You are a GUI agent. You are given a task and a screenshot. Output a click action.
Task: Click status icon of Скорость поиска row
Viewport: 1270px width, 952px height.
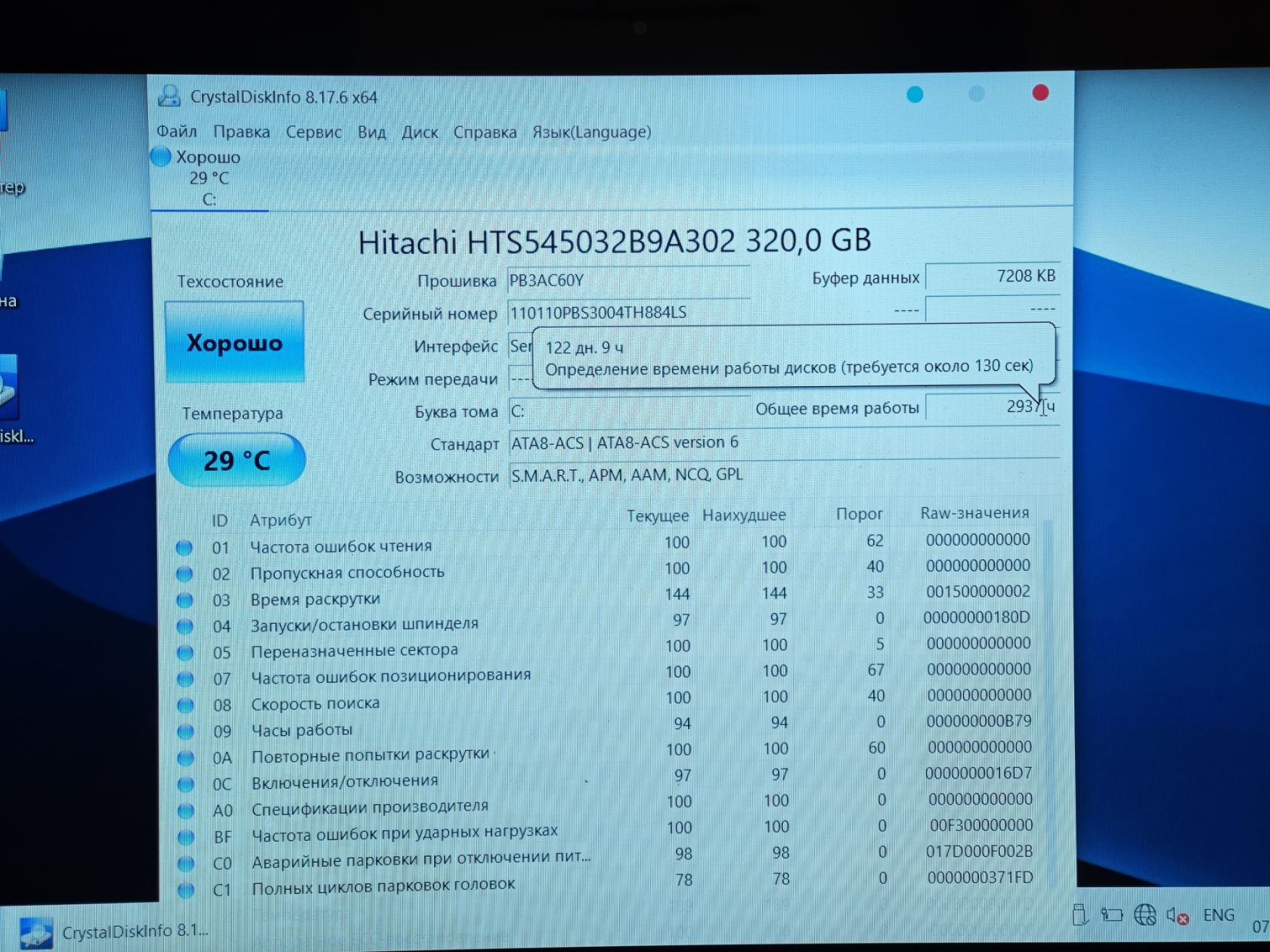pos(185,706)
